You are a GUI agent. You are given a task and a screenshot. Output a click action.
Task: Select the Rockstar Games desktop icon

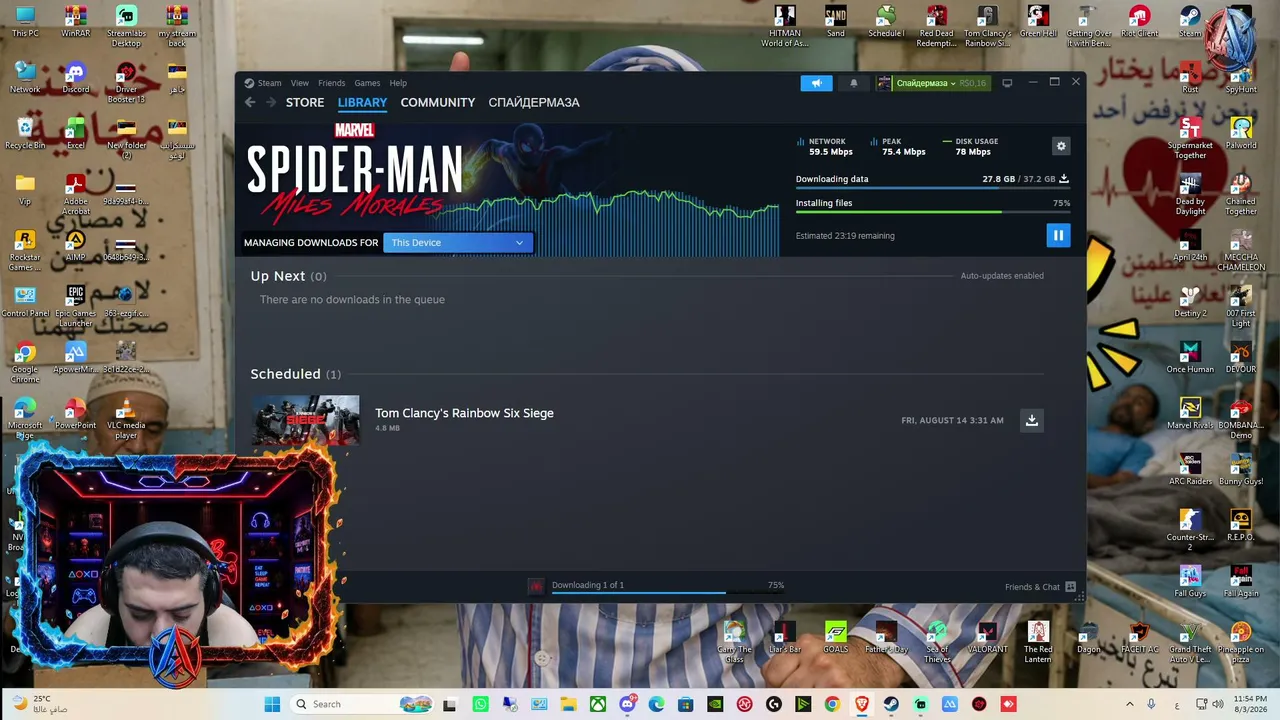(25, 251)
